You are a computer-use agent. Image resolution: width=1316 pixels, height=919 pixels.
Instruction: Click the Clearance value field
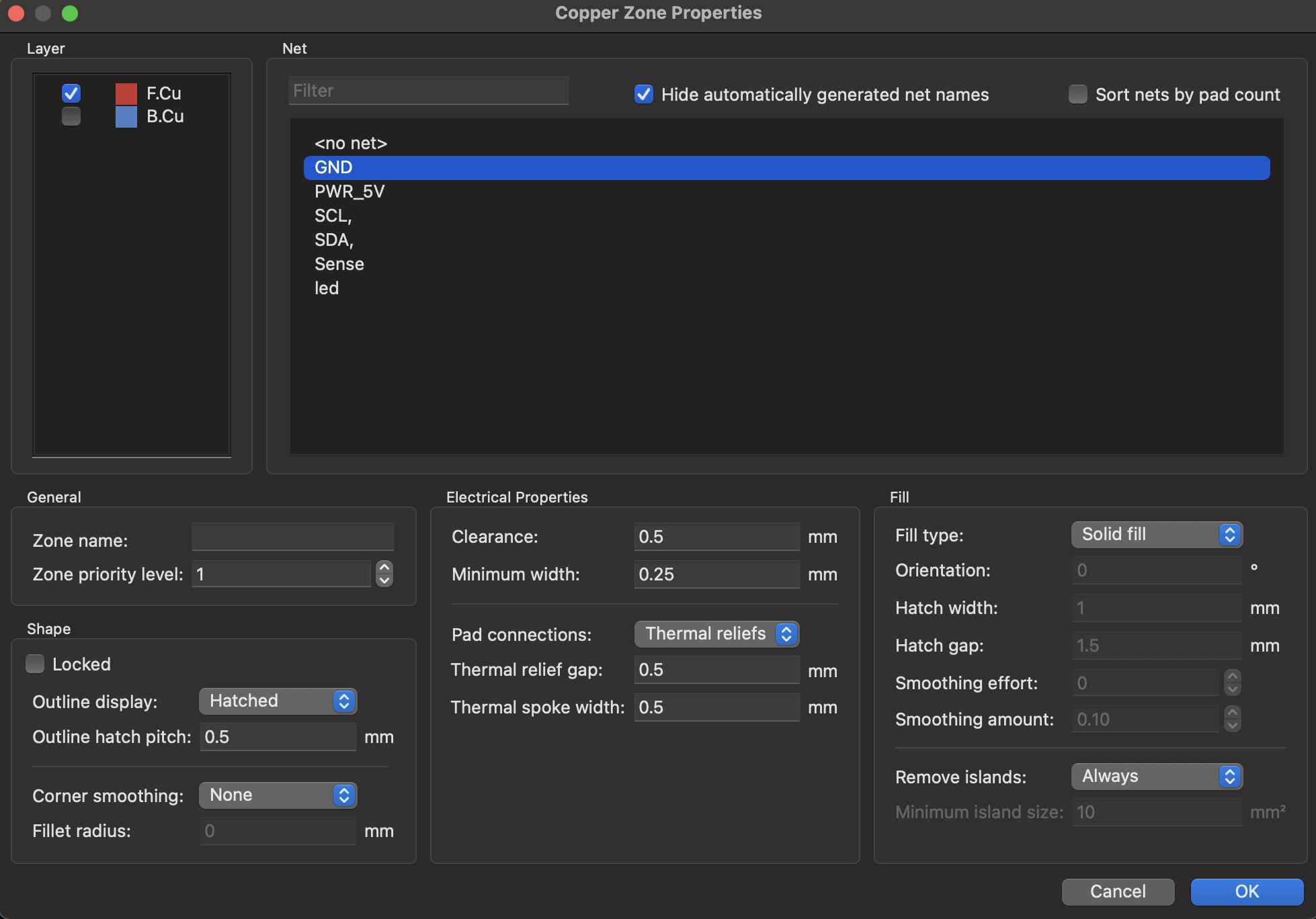tap(716, 537)
